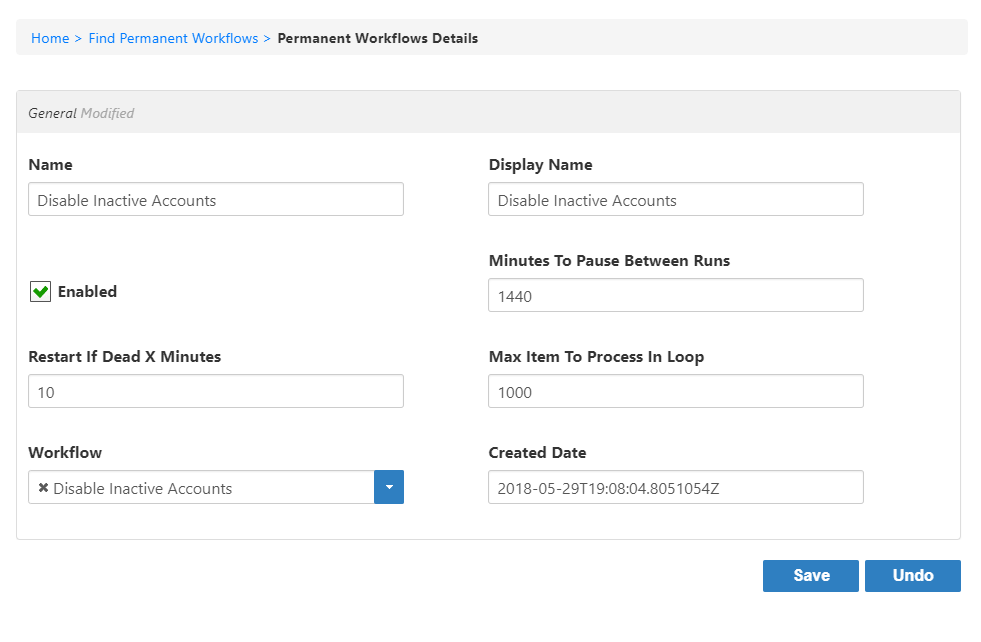Screen dimensions: 981x642
Task: Click the green checkmark beside Enabled
Action: tap(39, 291)
